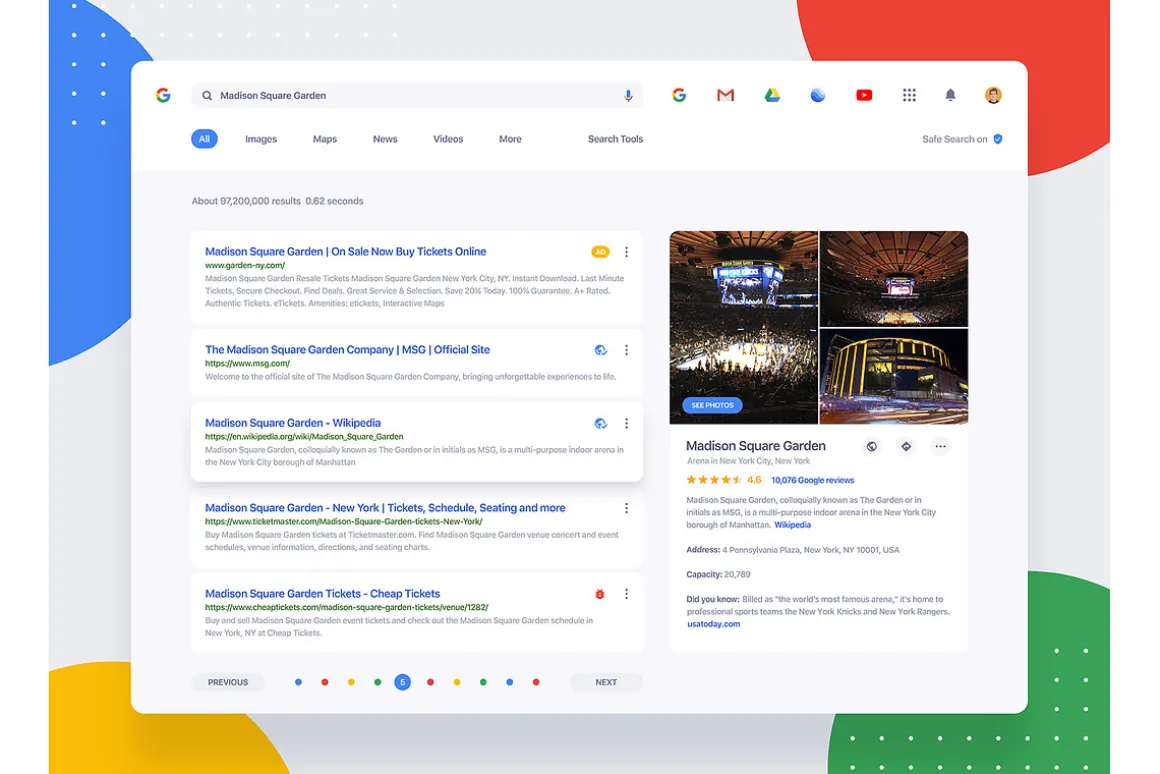Open more options in knowledge panel
1160x774 pixels.
coord(940,446)
